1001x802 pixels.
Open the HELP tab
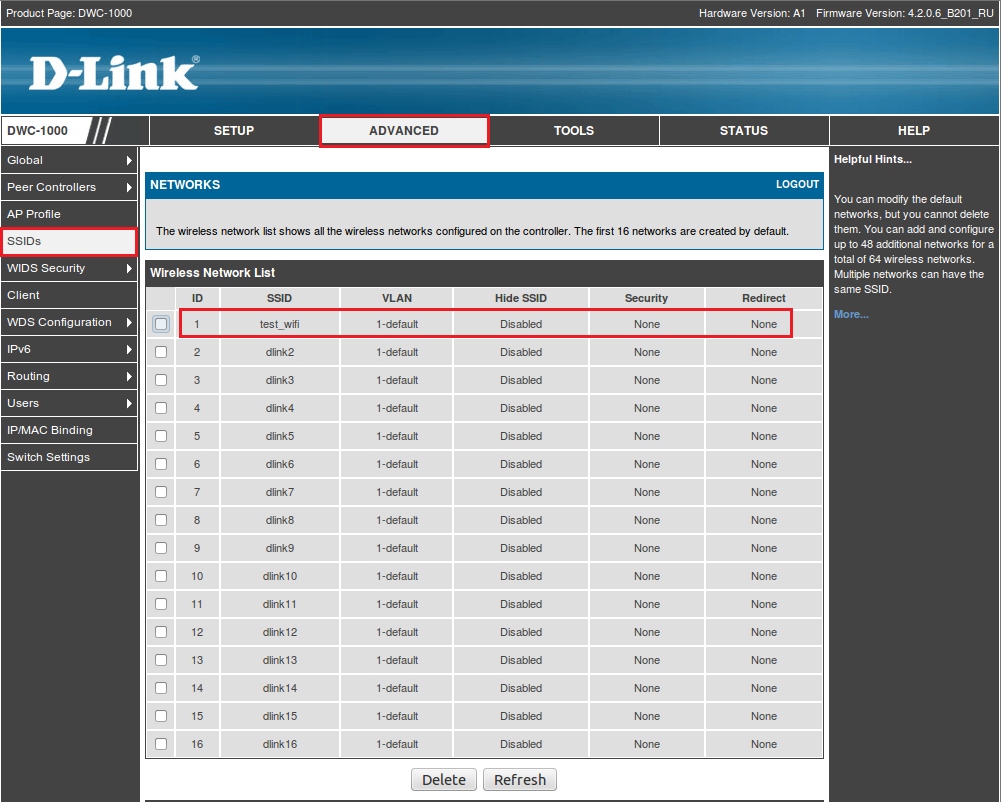click(x=913, y=131)
